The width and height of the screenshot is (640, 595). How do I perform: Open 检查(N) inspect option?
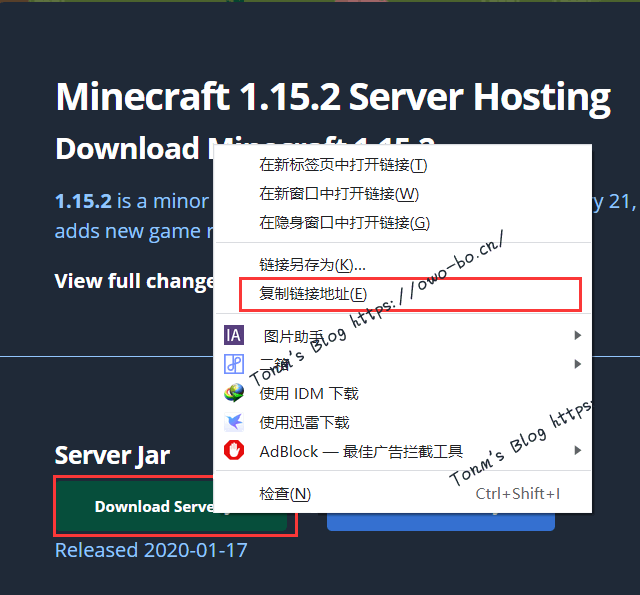pyautogui.click(x=403, y=494)
